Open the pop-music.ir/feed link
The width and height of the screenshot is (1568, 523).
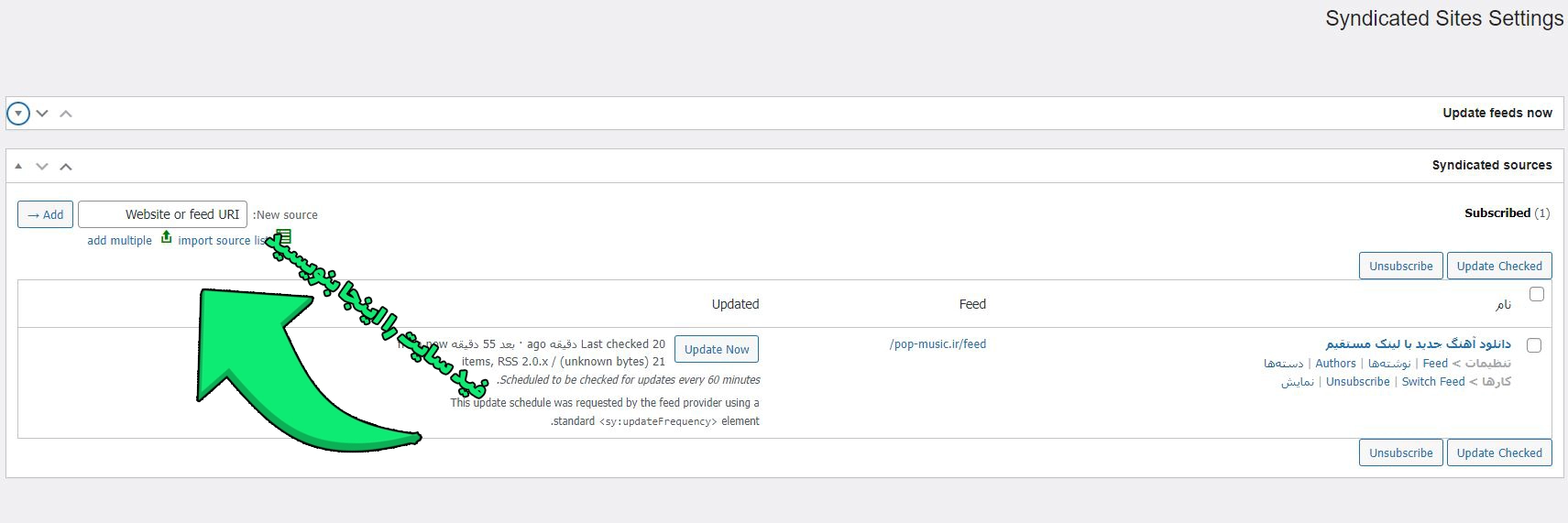click(x=938, y=344)
